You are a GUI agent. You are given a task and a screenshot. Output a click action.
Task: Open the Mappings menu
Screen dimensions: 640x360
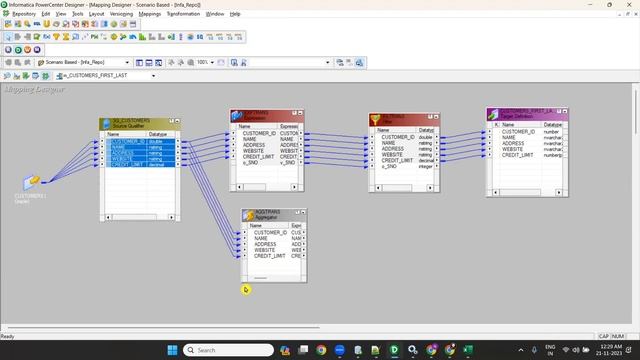pos(150,14)
